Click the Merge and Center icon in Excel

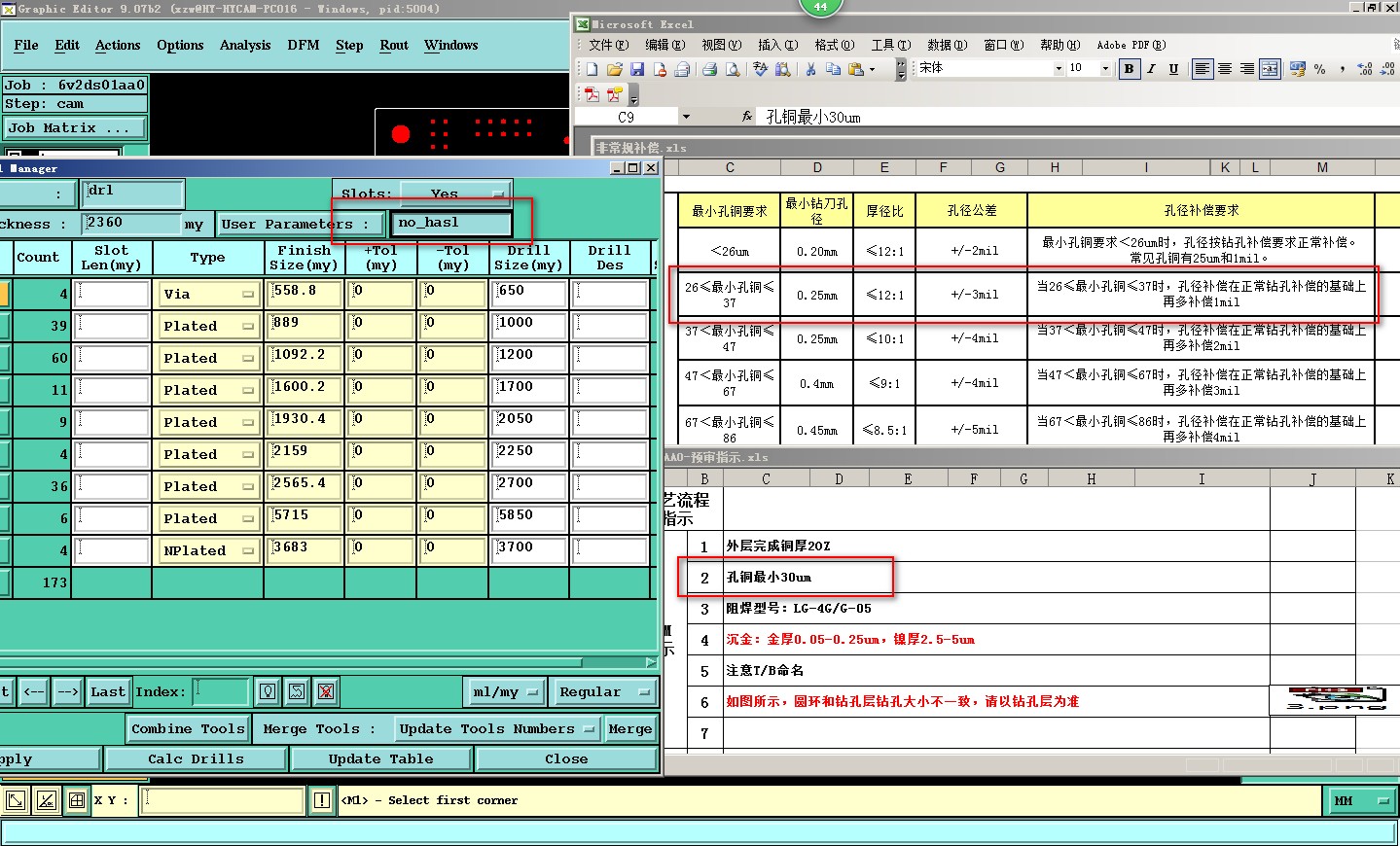click(1270, 69)
